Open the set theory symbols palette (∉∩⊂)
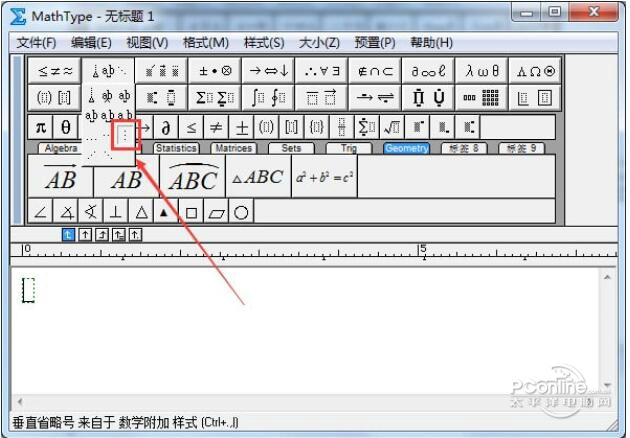630x438 pixels. 375,71
